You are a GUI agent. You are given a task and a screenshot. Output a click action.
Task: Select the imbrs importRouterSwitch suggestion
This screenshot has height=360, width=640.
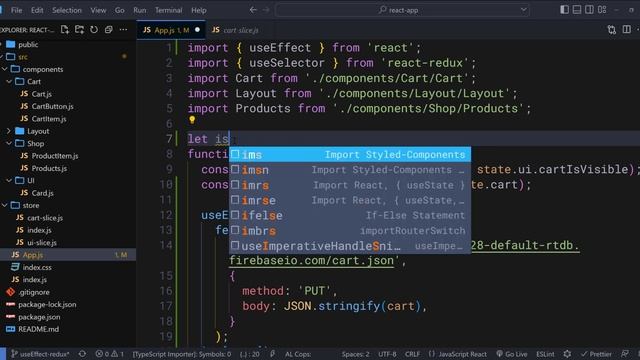350,231
